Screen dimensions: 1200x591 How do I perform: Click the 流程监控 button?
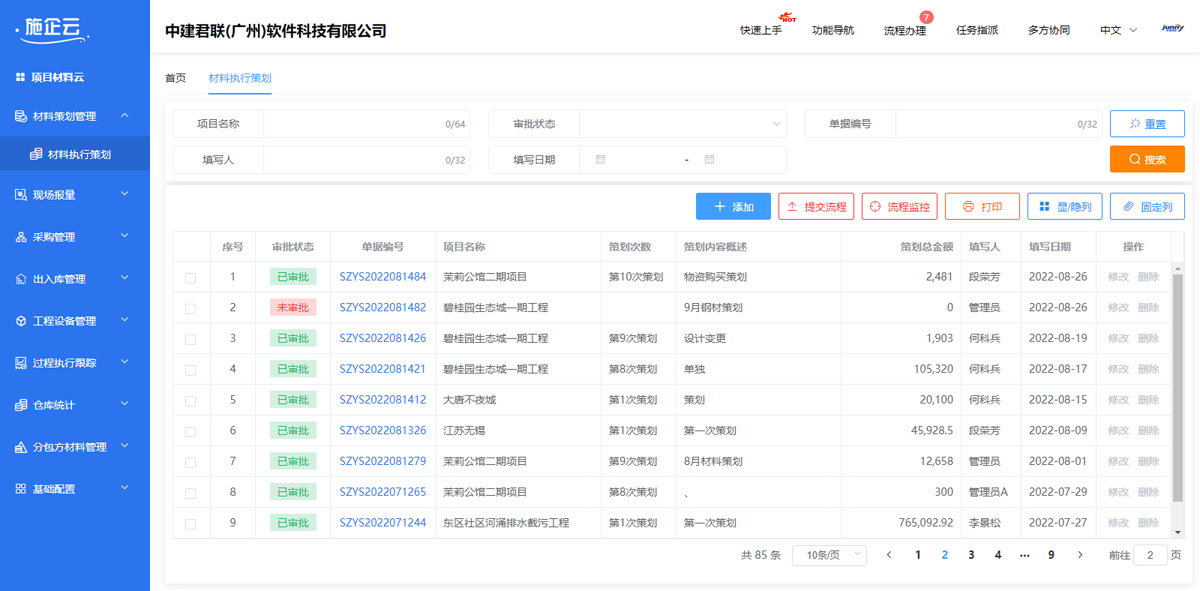pos(899,207)
